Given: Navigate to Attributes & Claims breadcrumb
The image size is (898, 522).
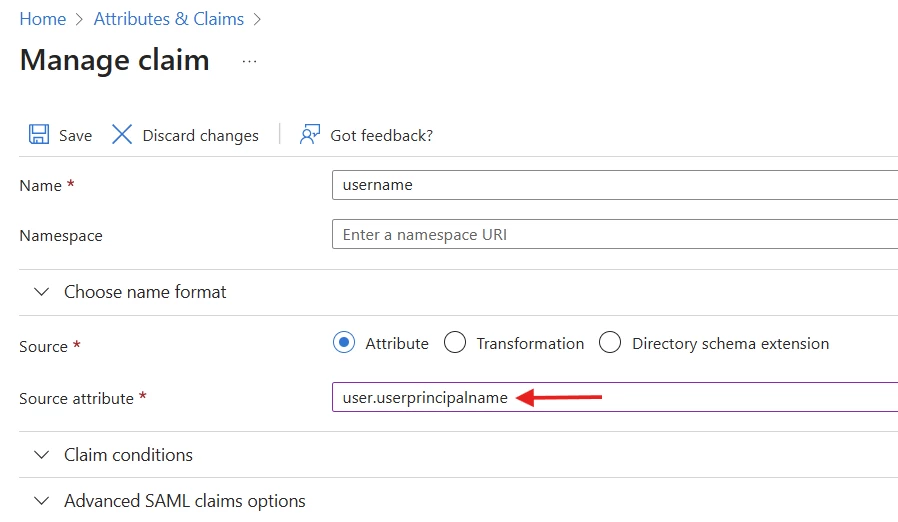Looking at the screenshot, I should point(169,19).
